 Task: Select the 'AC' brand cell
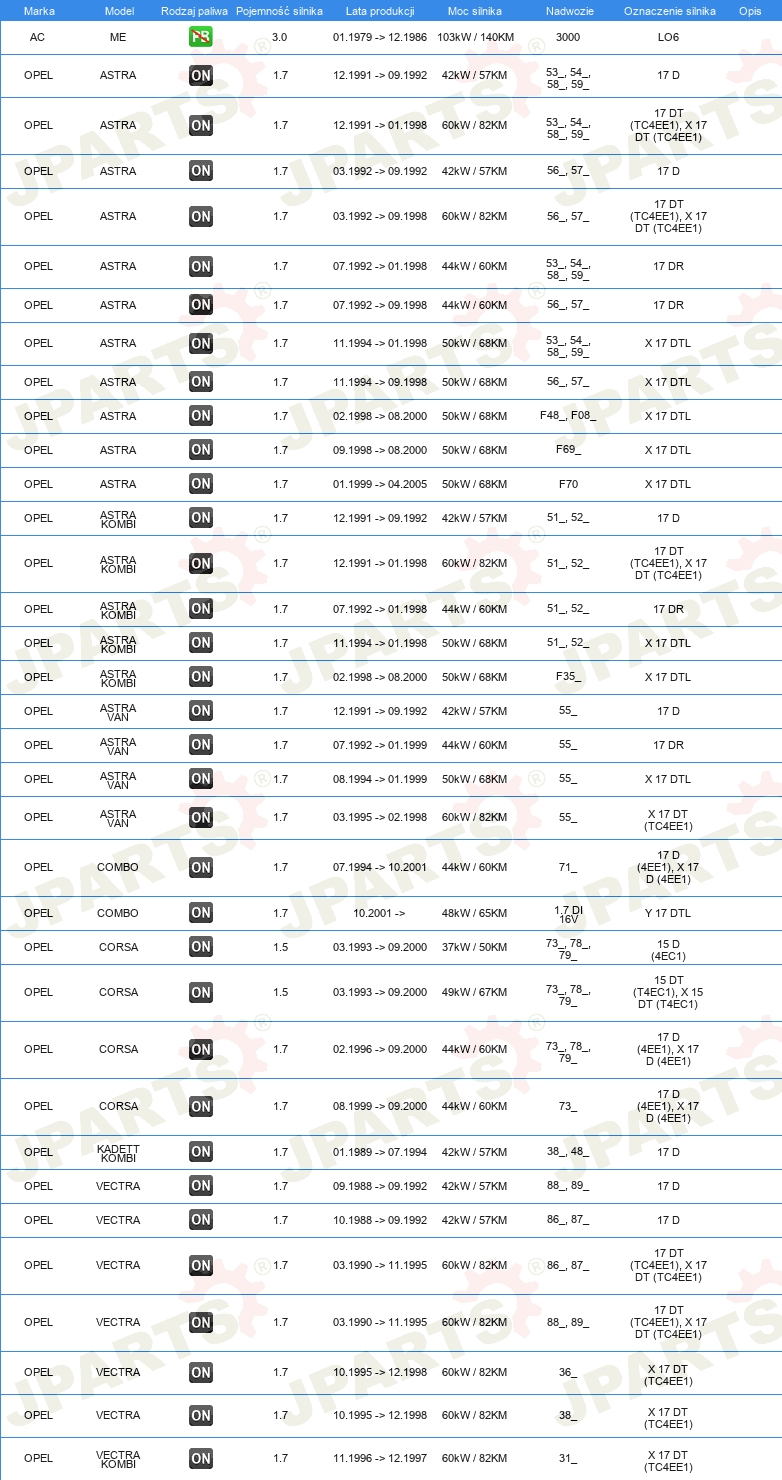point(38,37)
